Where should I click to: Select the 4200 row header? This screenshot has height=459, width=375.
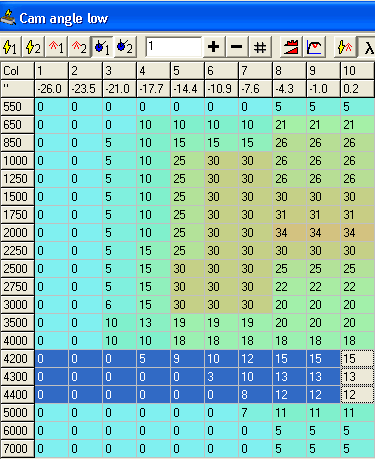(x=17, y=359)
